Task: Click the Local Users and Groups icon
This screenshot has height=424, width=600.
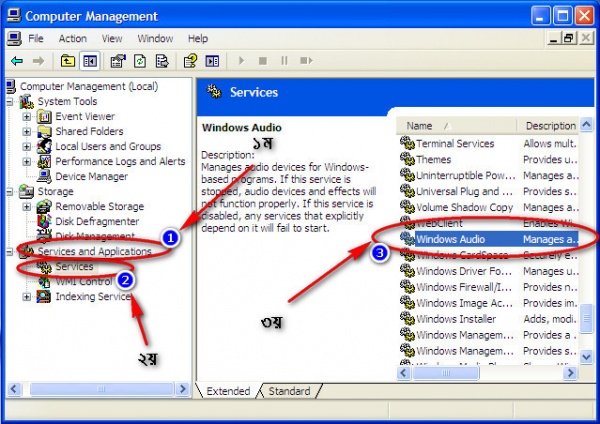Action: pos(44,146)
